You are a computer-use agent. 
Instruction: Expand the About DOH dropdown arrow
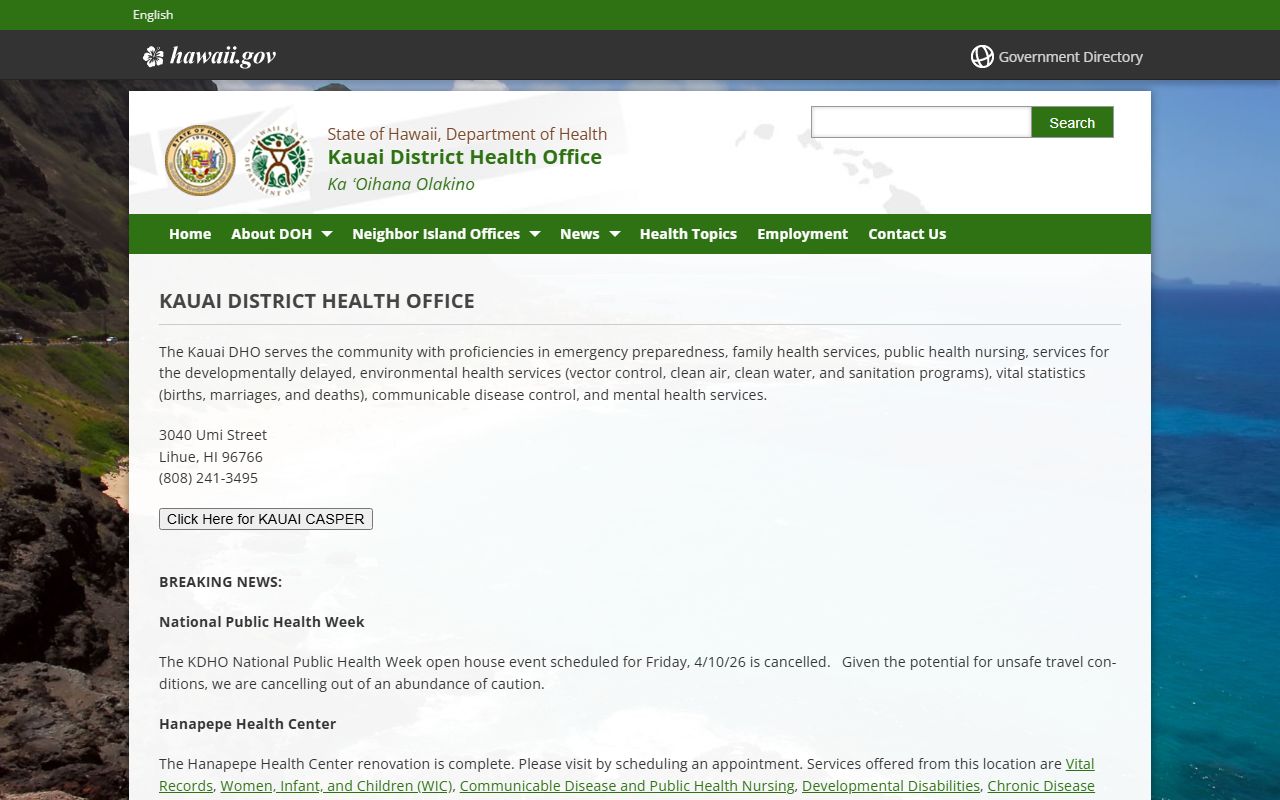tap(326, 234)
